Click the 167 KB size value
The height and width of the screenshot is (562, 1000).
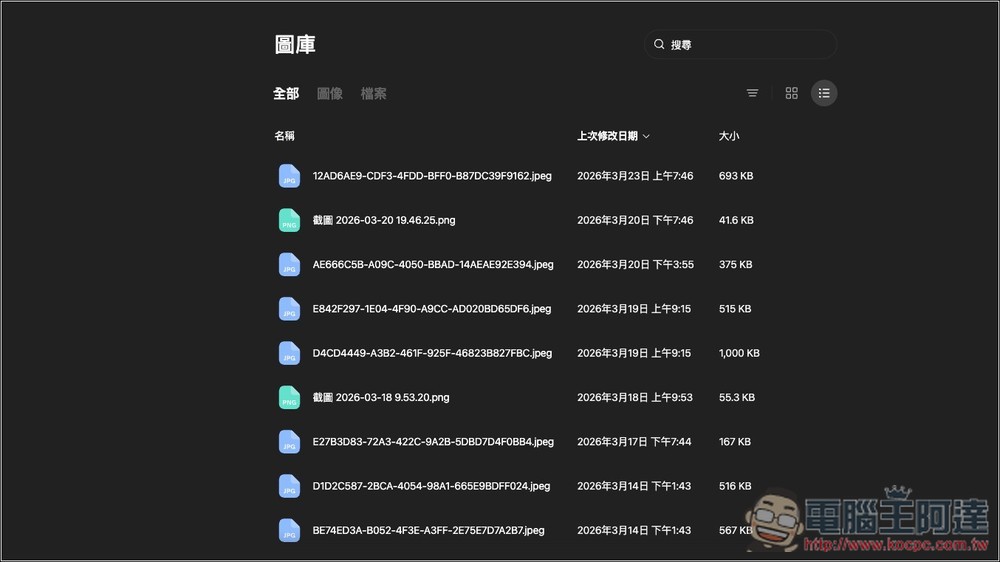735,442
